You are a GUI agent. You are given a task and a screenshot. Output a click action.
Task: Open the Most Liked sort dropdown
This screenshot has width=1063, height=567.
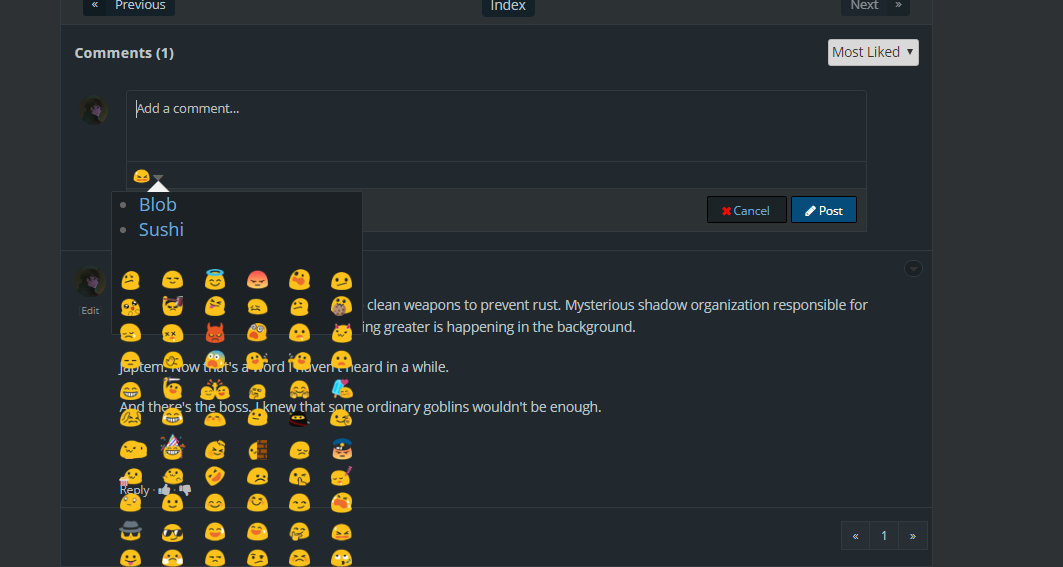tap(873, 52)
